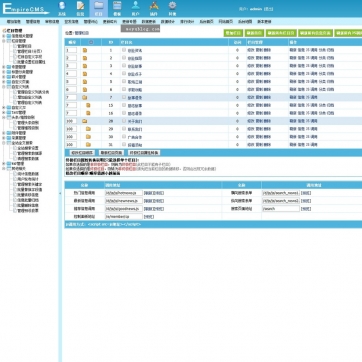Click the folder icon in row ID 6
362x362 pixels.
(x=85, y=90)
